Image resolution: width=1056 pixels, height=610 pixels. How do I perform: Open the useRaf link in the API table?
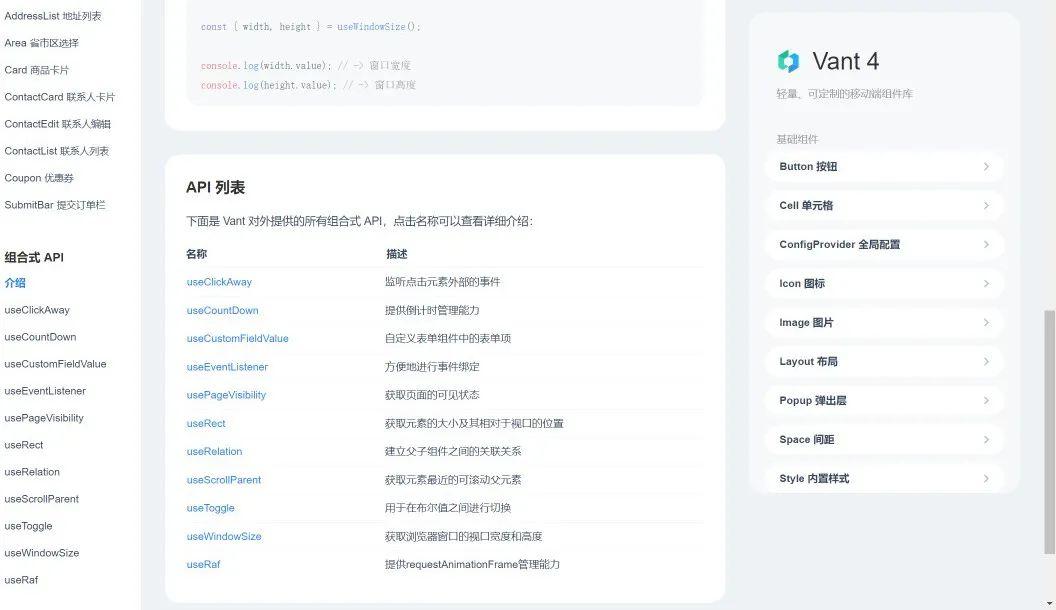click(x=201, y=564)
